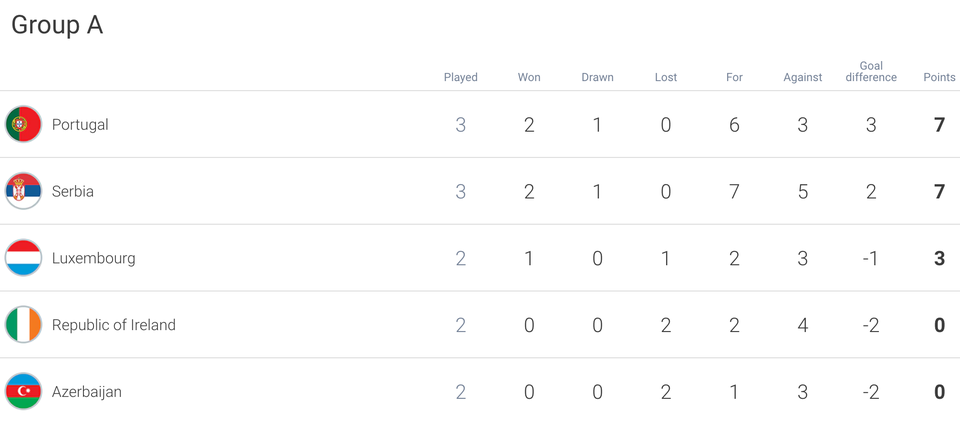The image size is (960, 437).
Task: Click Portugal's points total of 7
Action: click(939, 125)
